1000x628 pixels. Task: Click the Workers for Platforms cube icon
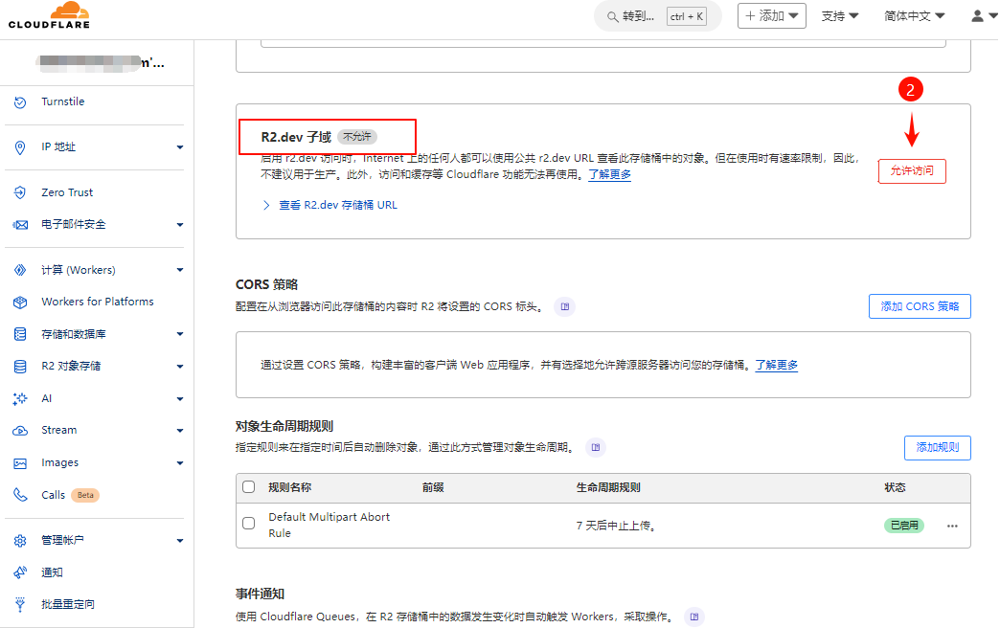(x=20, y=302)
